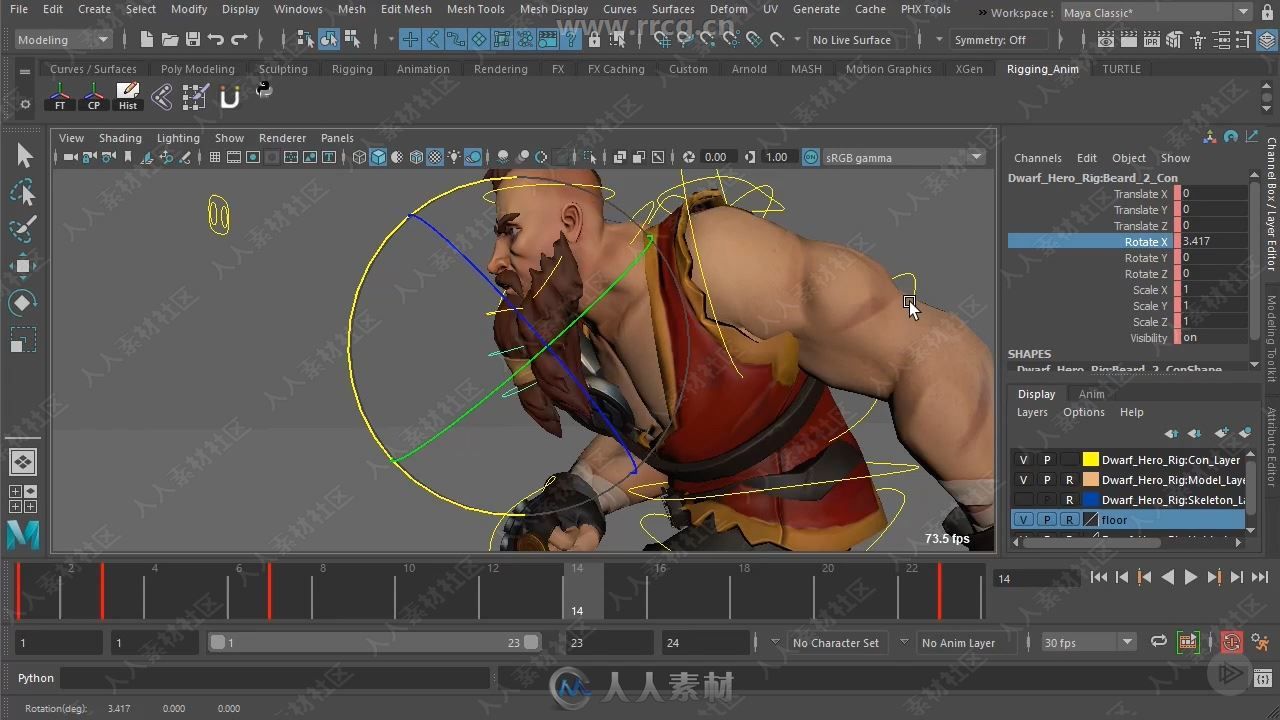Image resolution: width=1280 pixels, height=720 pixels.
Task: Enable textured display in the viewport toolbar
Action: [x=436, y=157]
